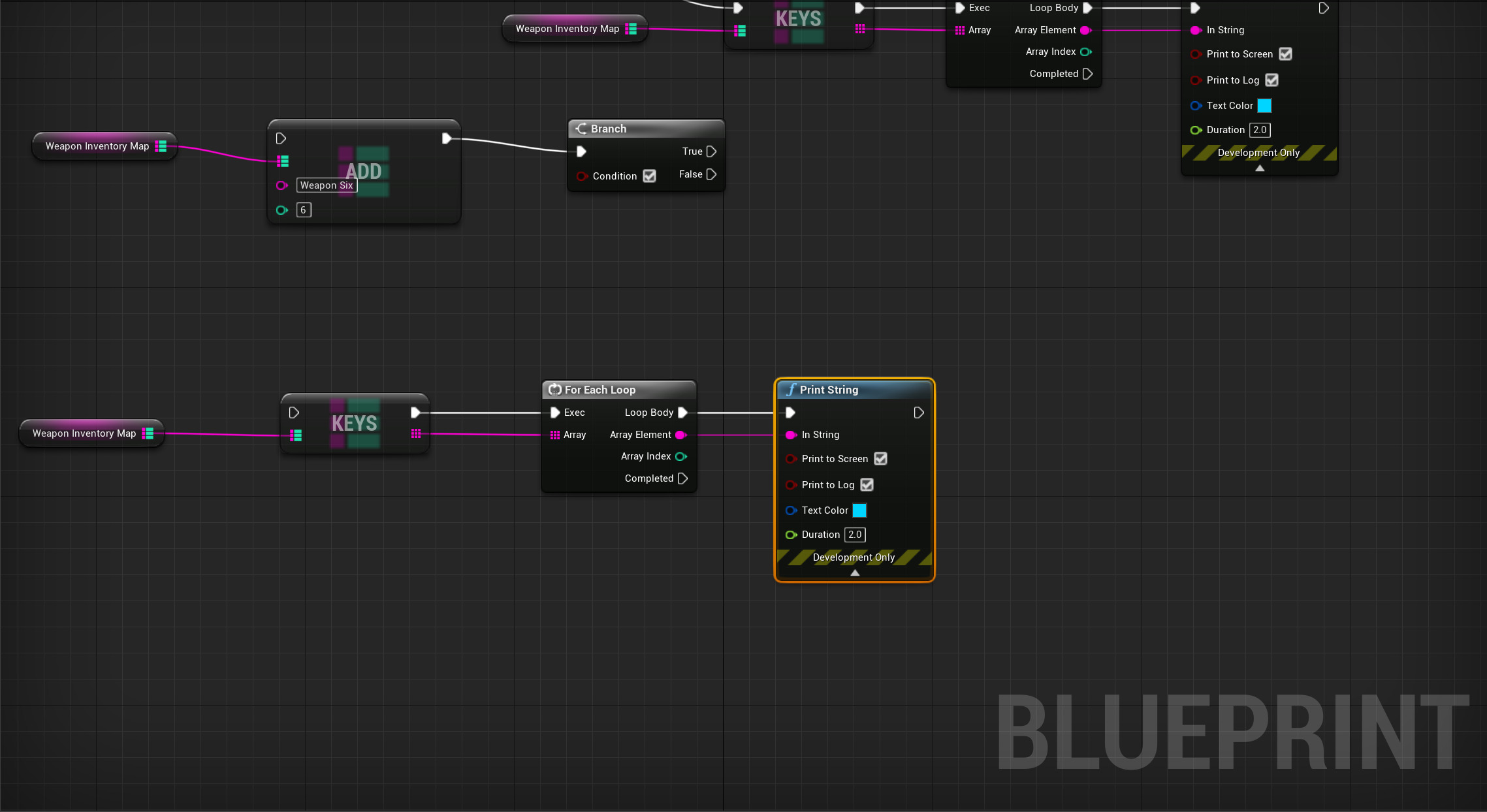Toggle Print to Screen on selected Print String

(880, 459)
